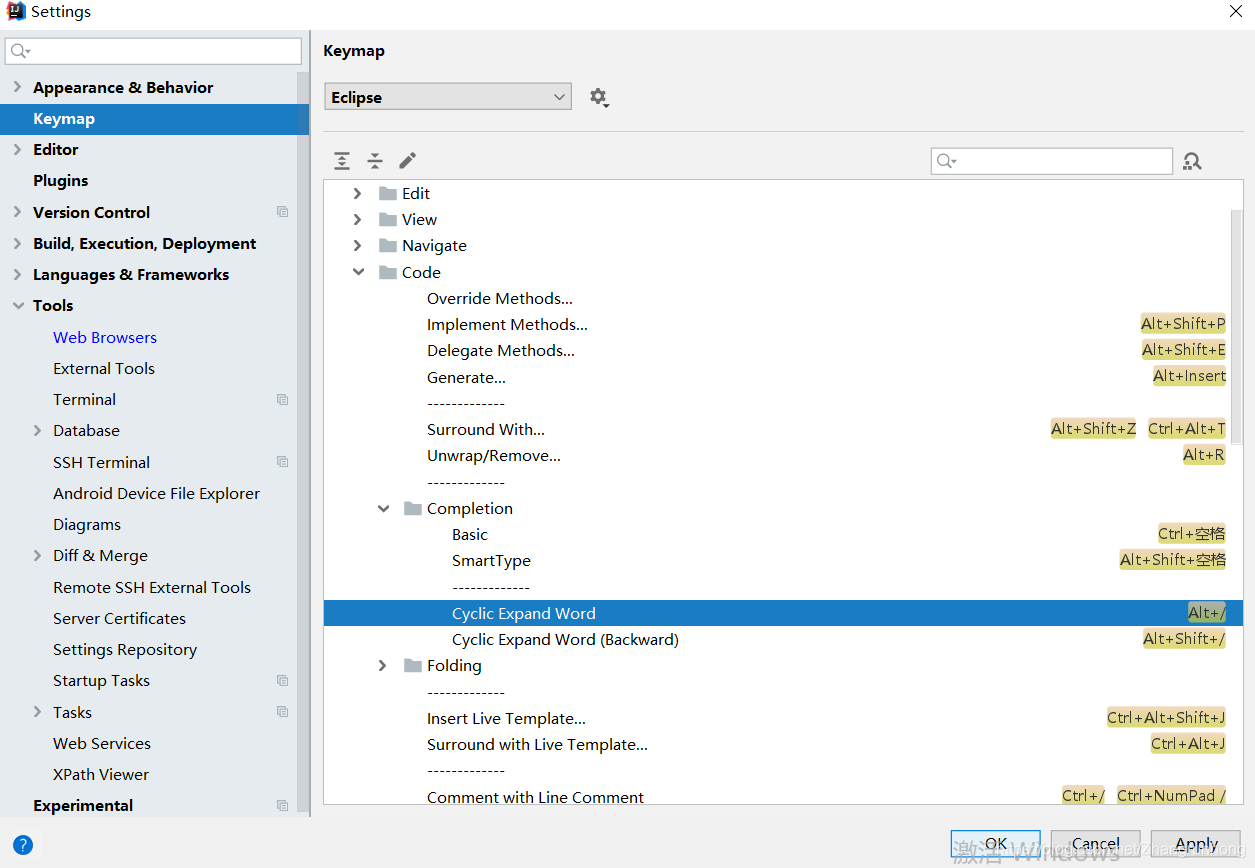Open Diagrams settings page
This screenshot has width=1255, height=868.
click(87, 524)
